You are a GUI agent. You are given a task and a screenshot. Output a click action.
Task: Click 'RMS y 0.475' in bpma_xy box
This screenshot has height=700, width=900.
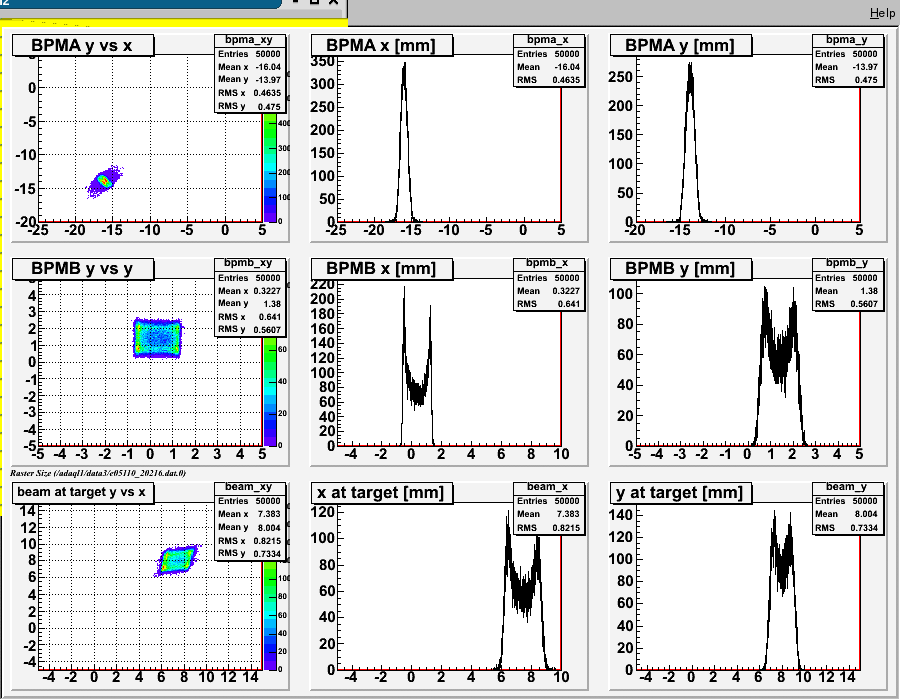(x=250, y=106)
